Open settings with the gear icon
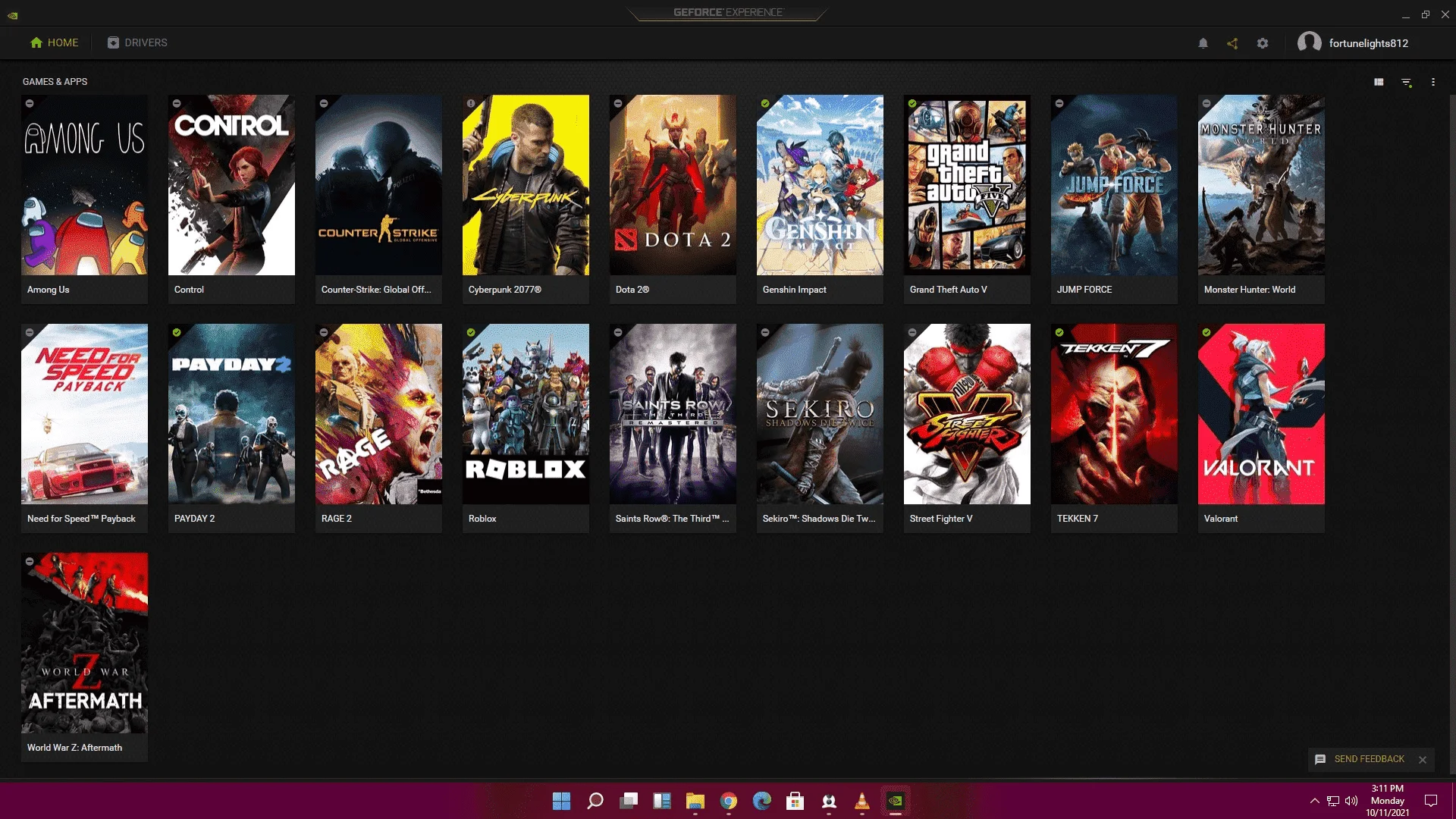The height and width of the screenshot is (819, 1456). (1263, 43)
